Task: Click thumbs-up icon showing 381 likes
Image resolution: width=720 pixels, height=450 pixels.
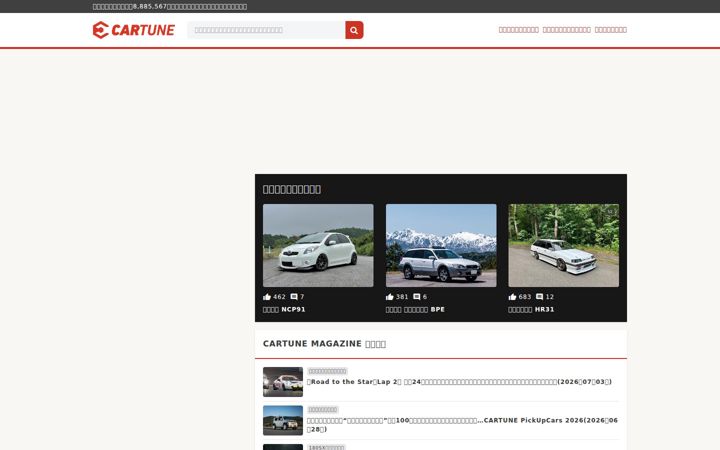Action: [x=390, y=297]
